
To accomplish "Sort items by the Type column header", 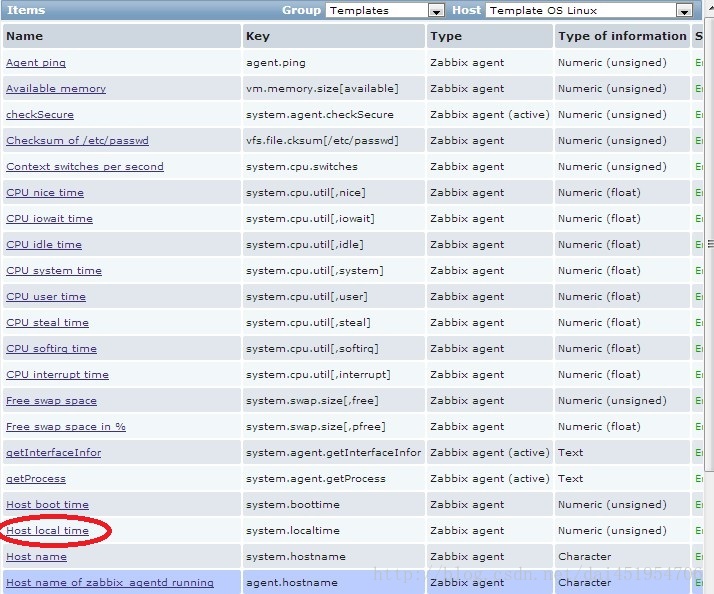I will 446,36.
